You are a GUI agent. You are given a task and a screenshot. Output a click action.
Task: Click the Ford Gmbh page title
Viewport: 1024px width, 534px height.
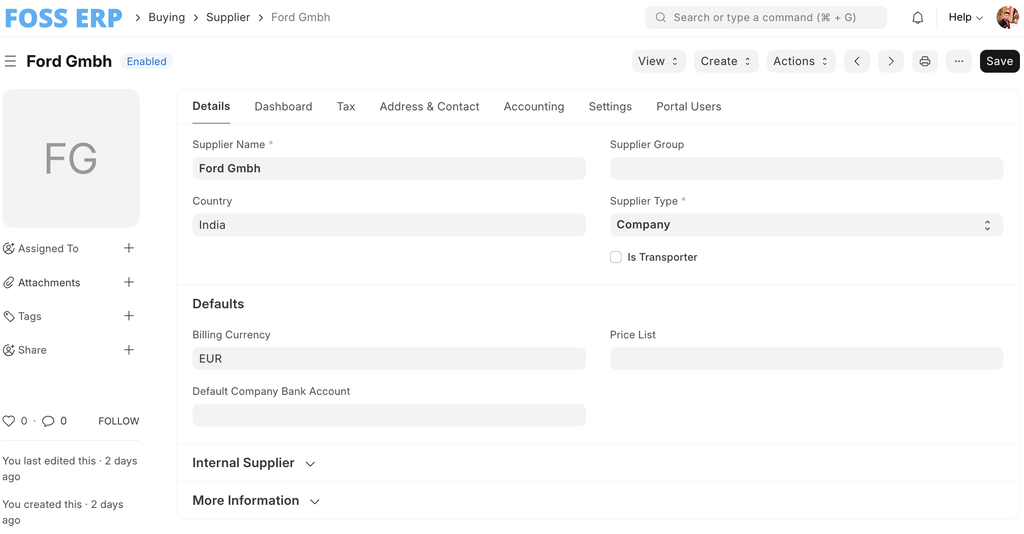pos(69,61)
